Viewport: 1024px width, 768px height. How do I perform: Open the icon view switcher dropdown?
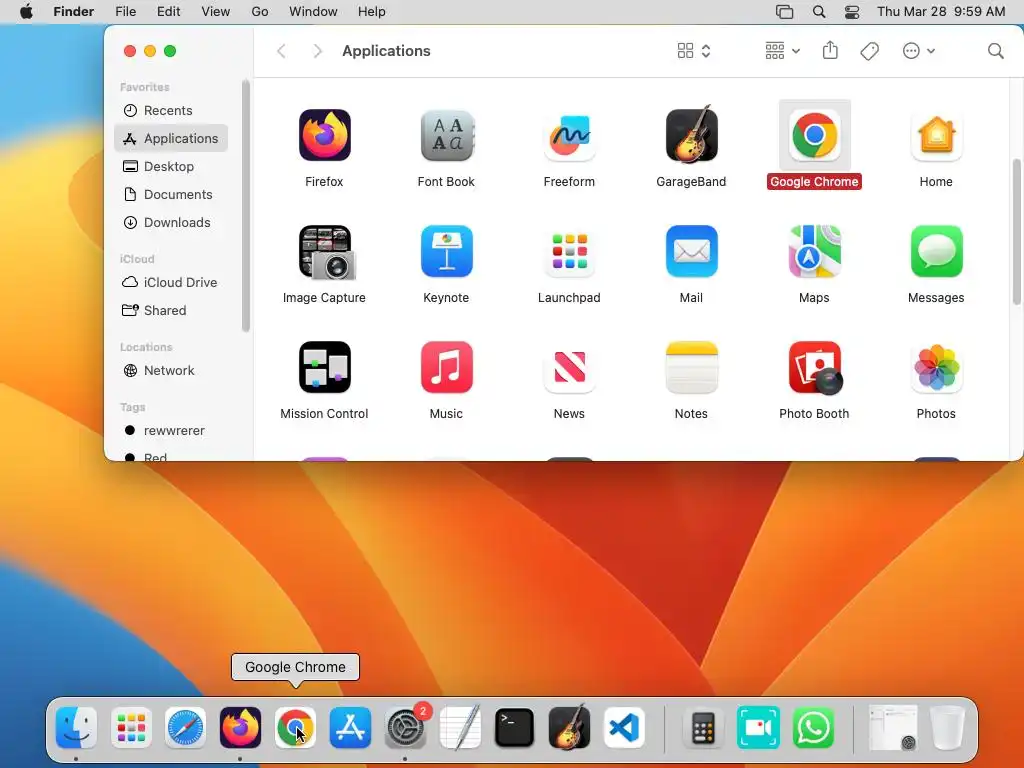(694, 51)
